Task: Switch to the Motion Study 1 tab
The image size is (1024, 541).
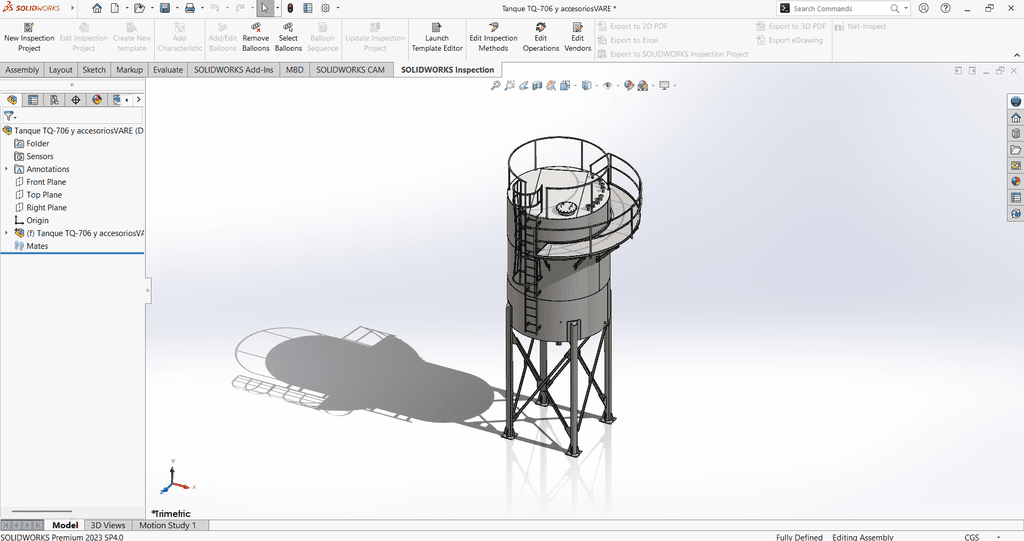Action: pos(167,525)
